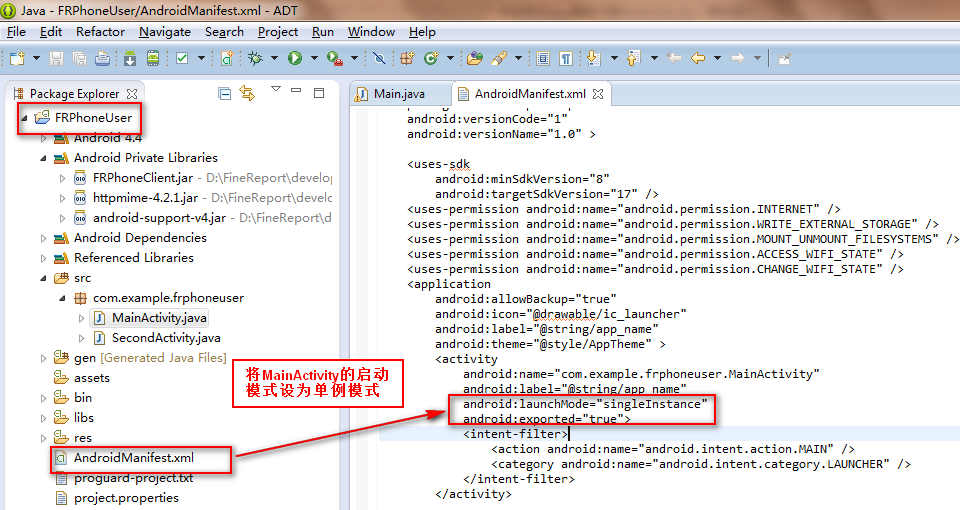Open the Next Annotation dropdown arrow

click(x=613, y=58)
